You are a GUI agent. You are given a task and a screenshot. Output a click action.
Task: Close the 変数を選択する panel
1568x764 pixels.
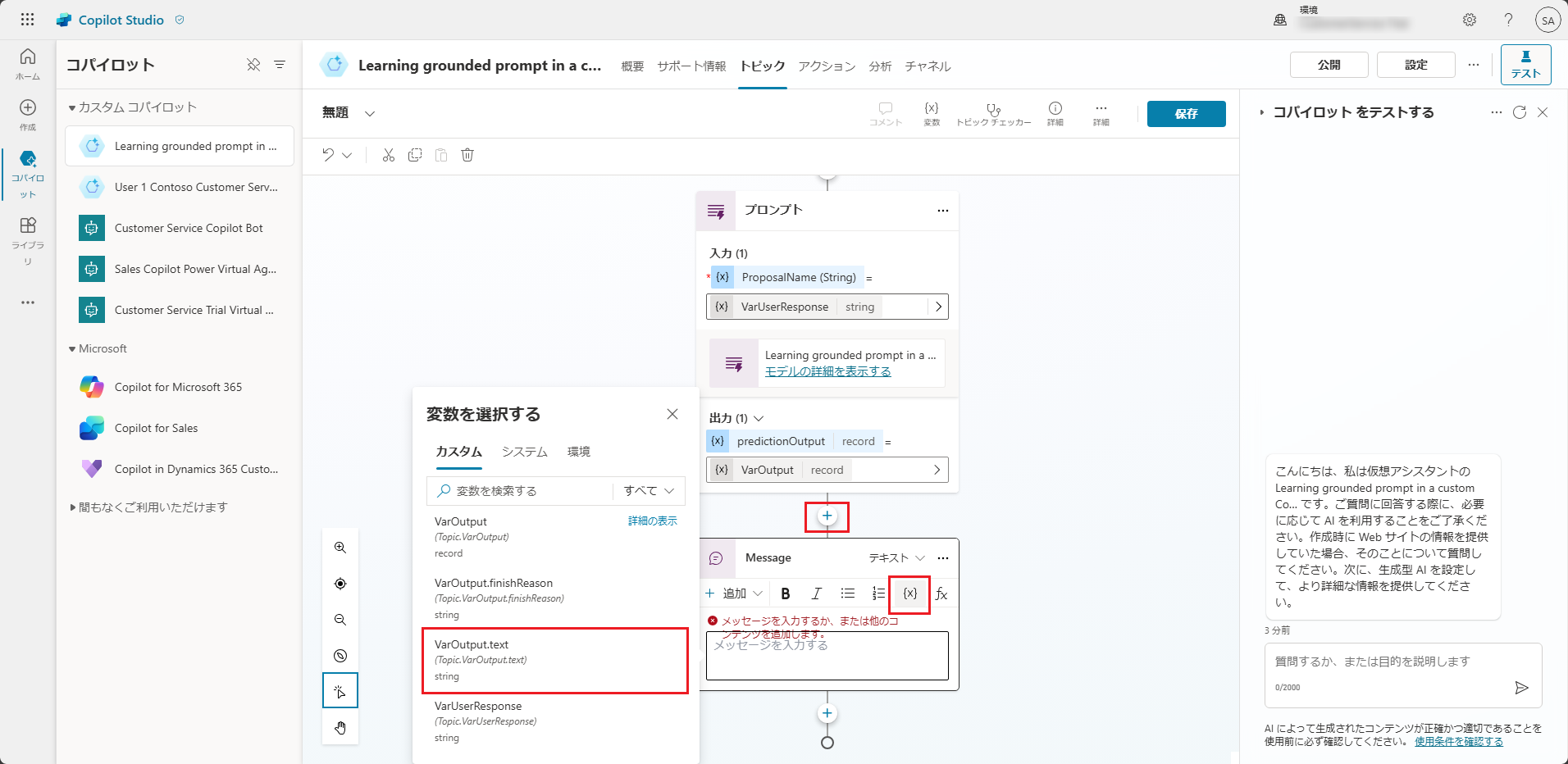pyautogui.click(x=672, y=414)
